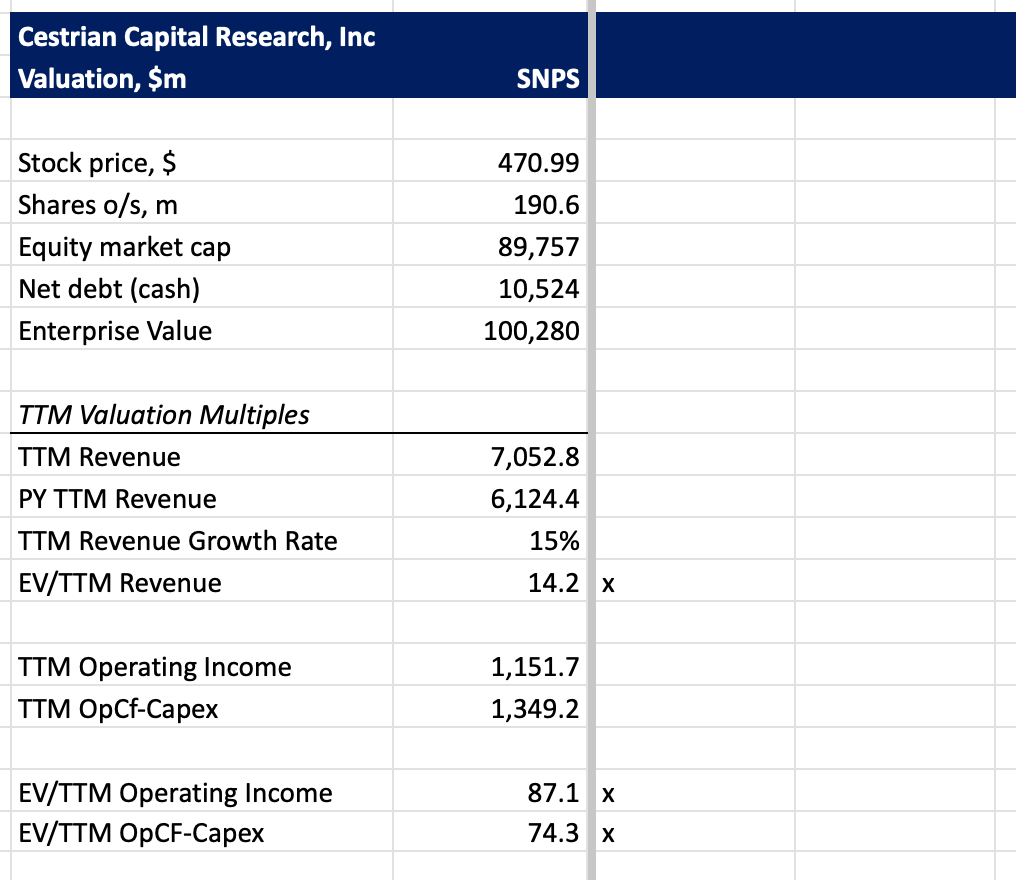Click the EV/TTM Revenue multiple 14.2
Screen dimensions: 1016x880
[553, 583]
